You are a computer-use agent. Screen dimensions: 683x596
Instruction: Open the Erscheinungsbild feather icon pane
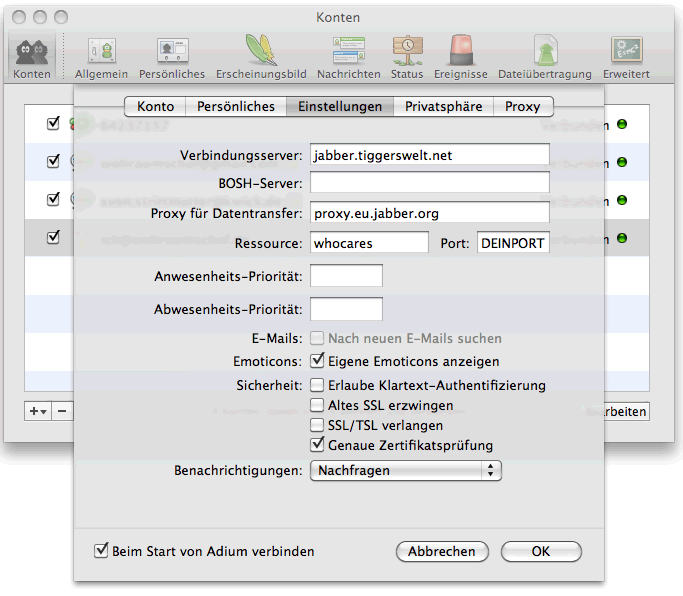pyautogui.click(x=261, y=58)
